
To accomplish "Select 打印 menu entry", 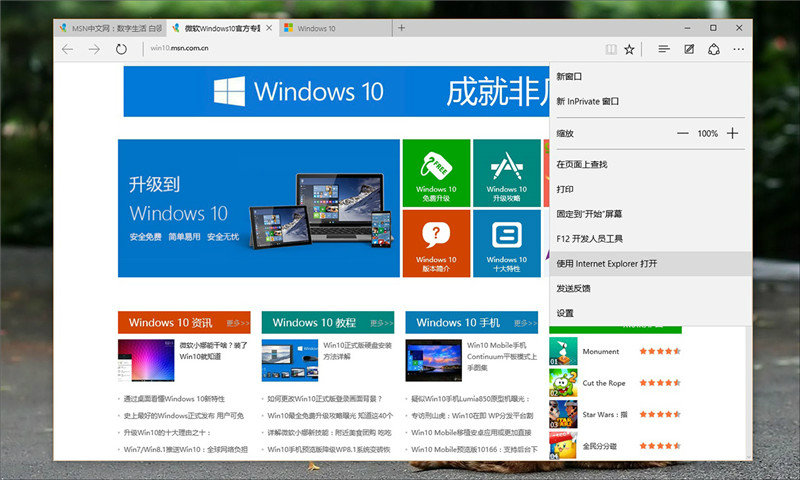I will coord(651,189).
